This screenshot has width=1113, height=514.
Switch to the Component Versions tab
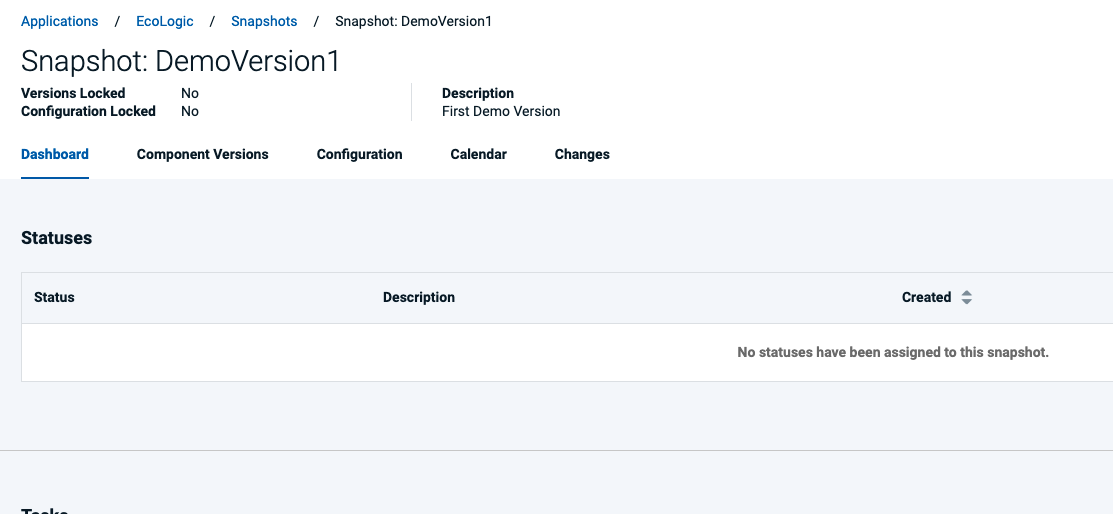point(202,154)
